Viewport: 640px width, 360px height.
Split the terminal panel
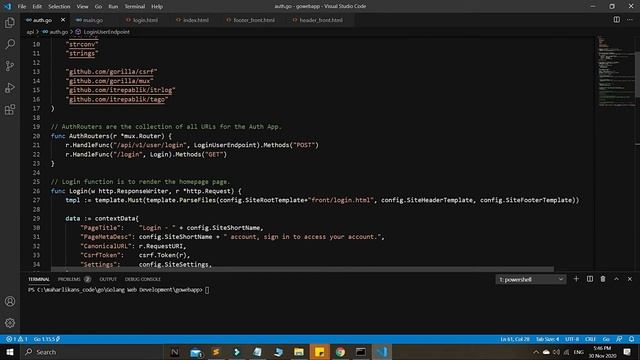click(x=590, y=279)
